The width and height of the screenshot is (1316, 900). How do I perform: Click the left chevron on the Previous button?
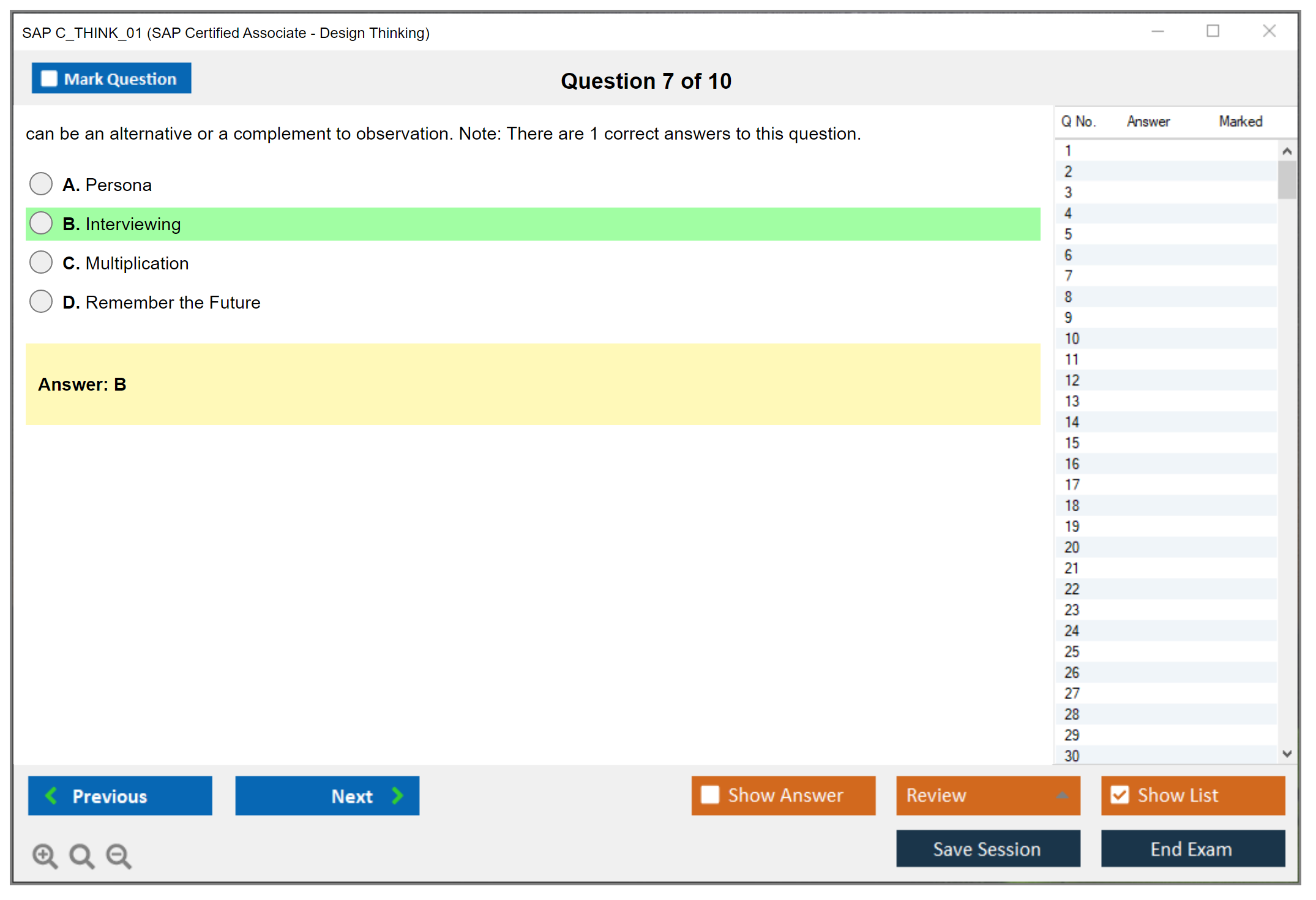click(x=51, y=795)
